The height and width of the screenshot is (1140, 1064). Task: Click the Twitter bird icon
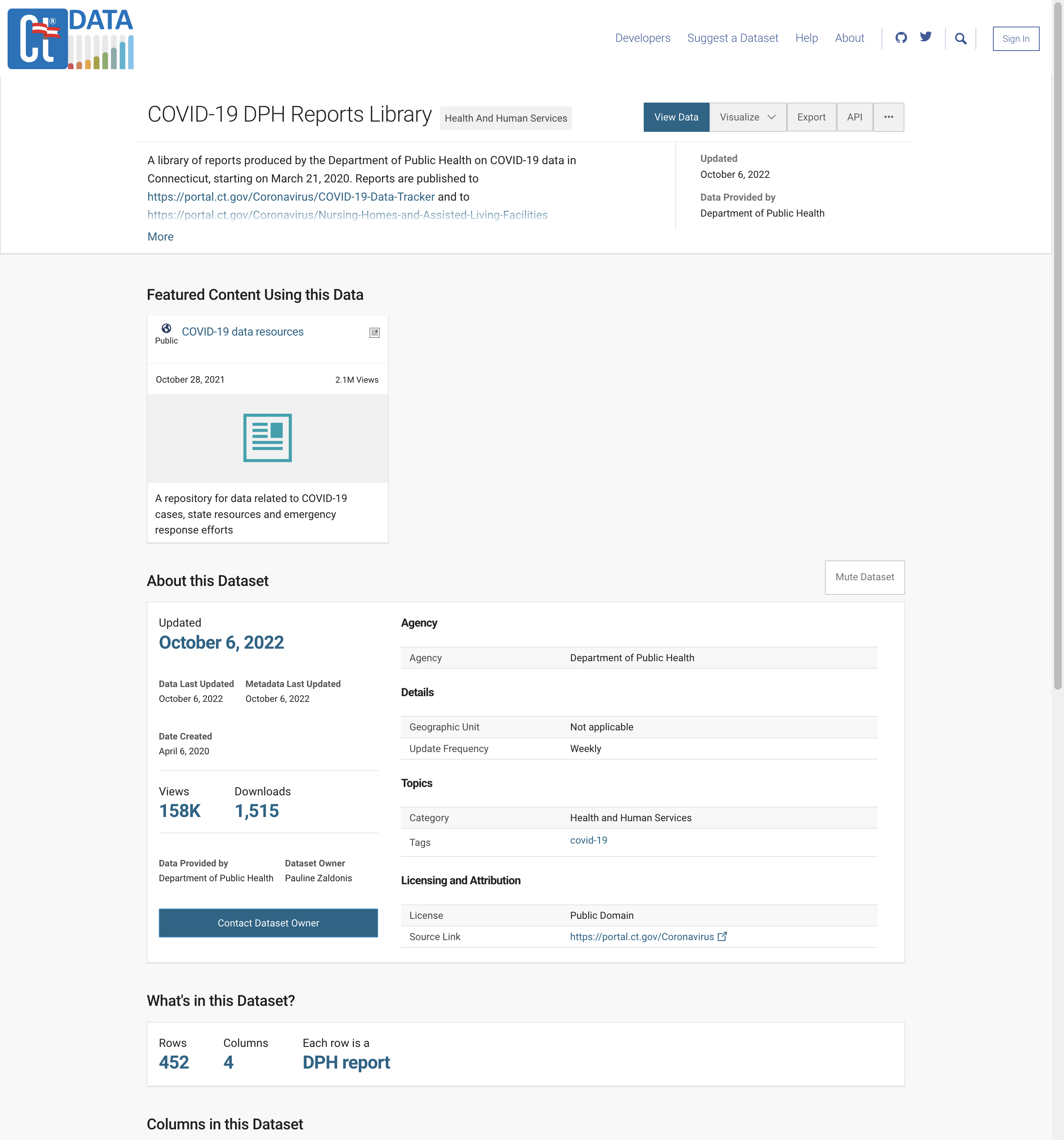925,37
